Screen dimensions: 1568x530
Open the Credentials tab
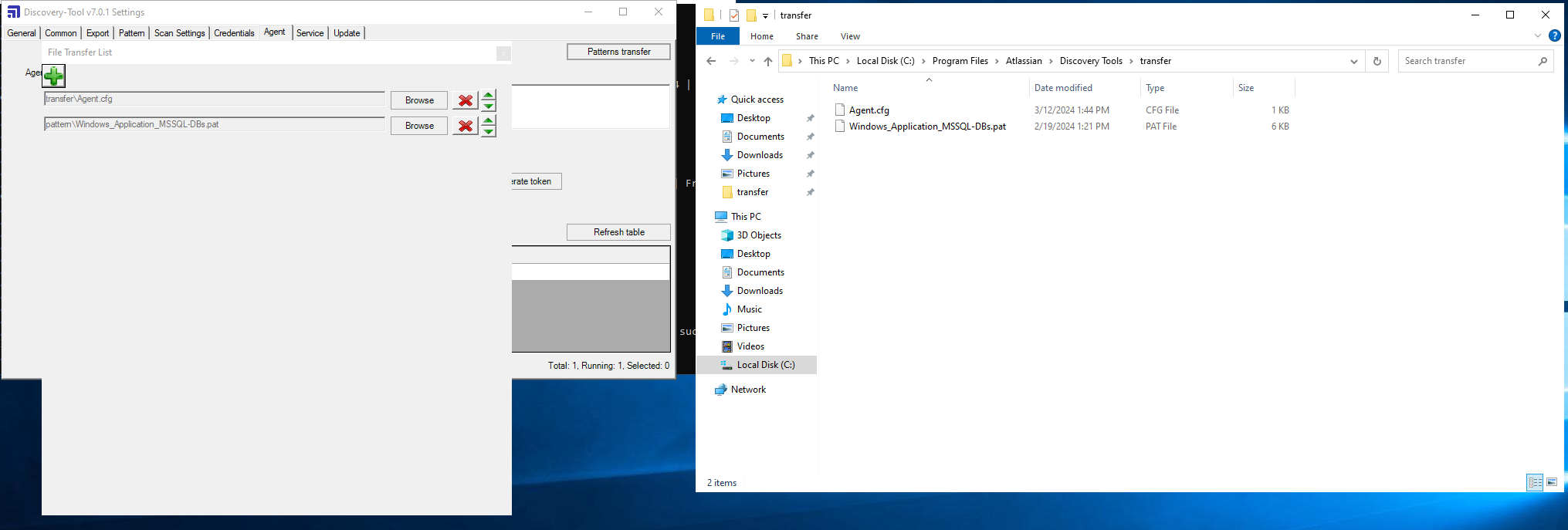(234, 33)
